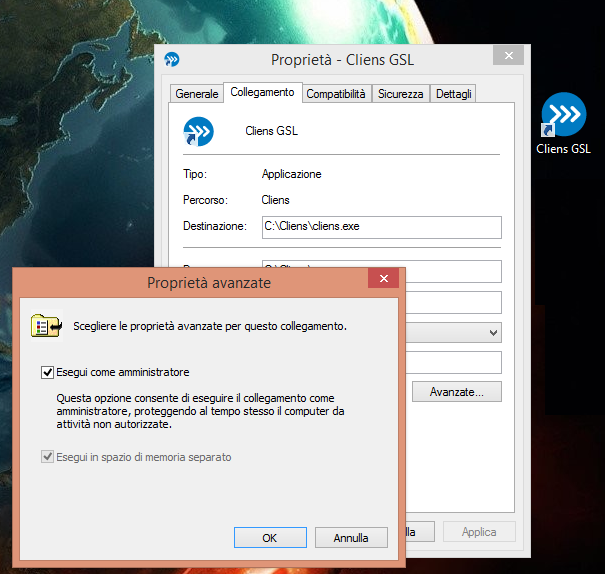Go to the Sicurezza tab
605x574 pixels.
401,94
